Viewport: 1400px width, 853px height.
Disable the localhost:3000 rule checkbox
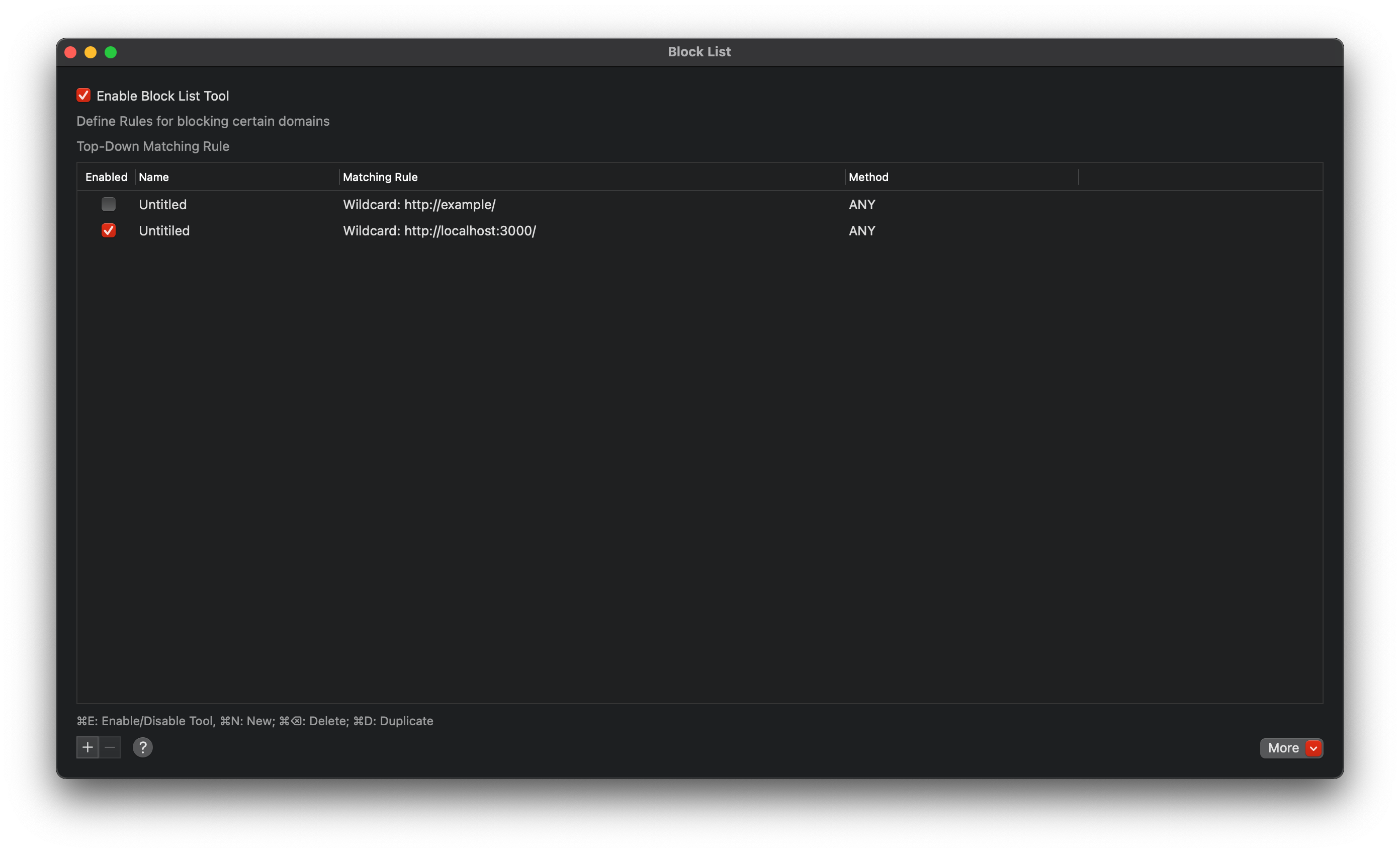[109, 230]
